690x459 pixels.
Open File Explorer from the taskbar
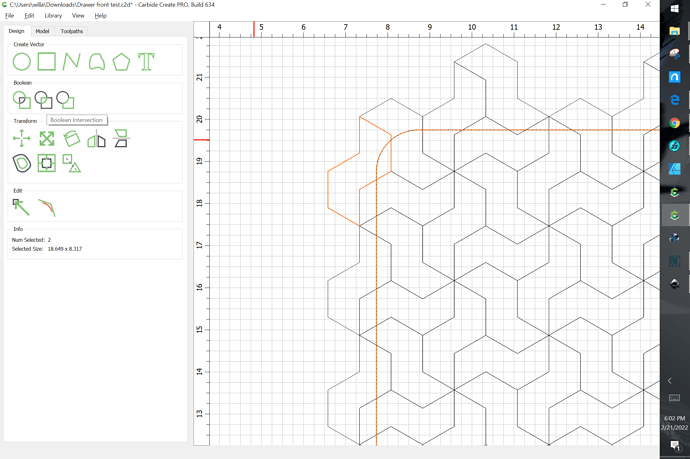(x=675, y=31)
